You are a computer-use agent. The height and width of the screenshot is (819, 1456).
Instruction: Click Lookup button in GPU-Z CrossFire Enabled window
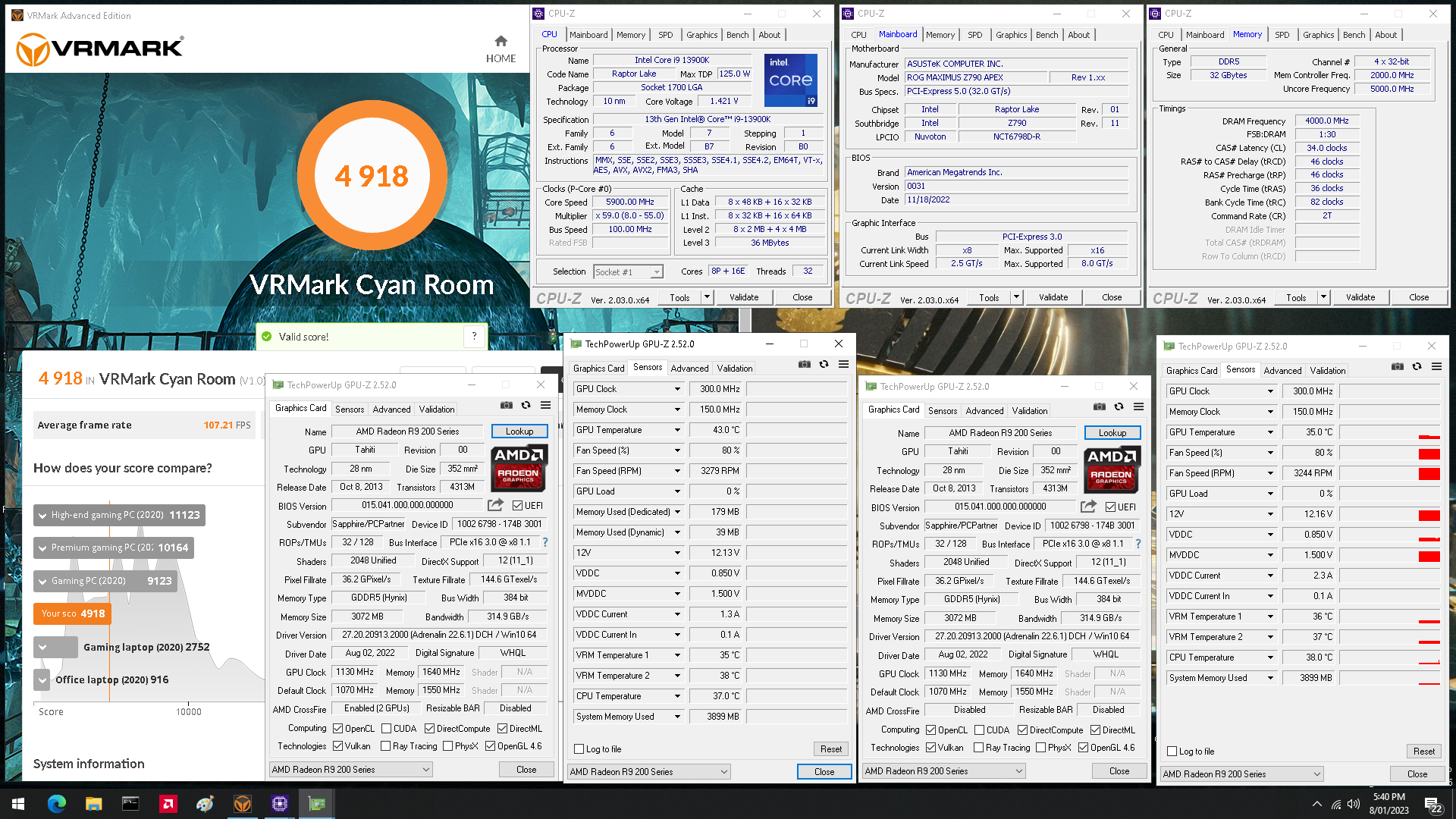[x=519, y=431]
